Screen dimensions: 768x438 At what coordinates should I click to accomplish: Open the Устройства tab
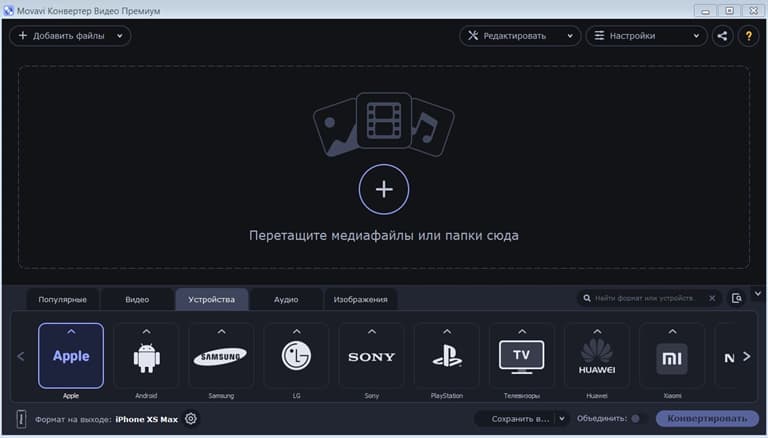(x=212, y=299)
